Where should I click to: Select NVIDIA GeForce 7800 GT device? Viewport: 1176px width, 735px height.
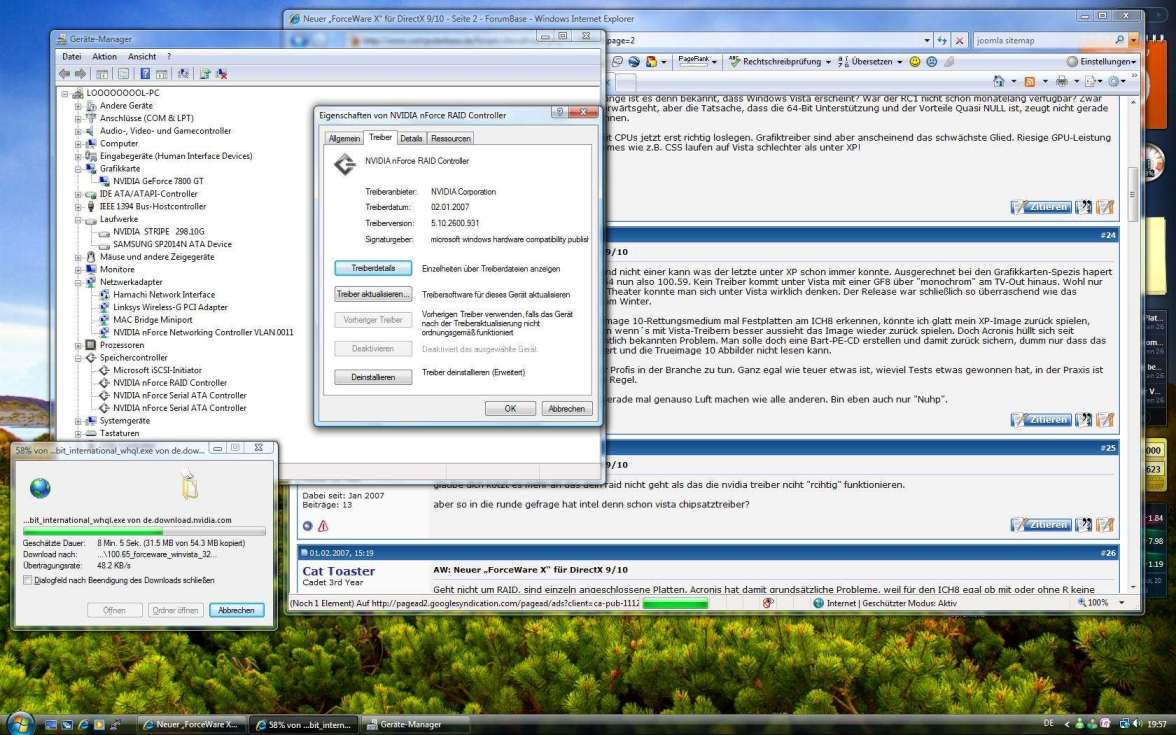point(158,181)
